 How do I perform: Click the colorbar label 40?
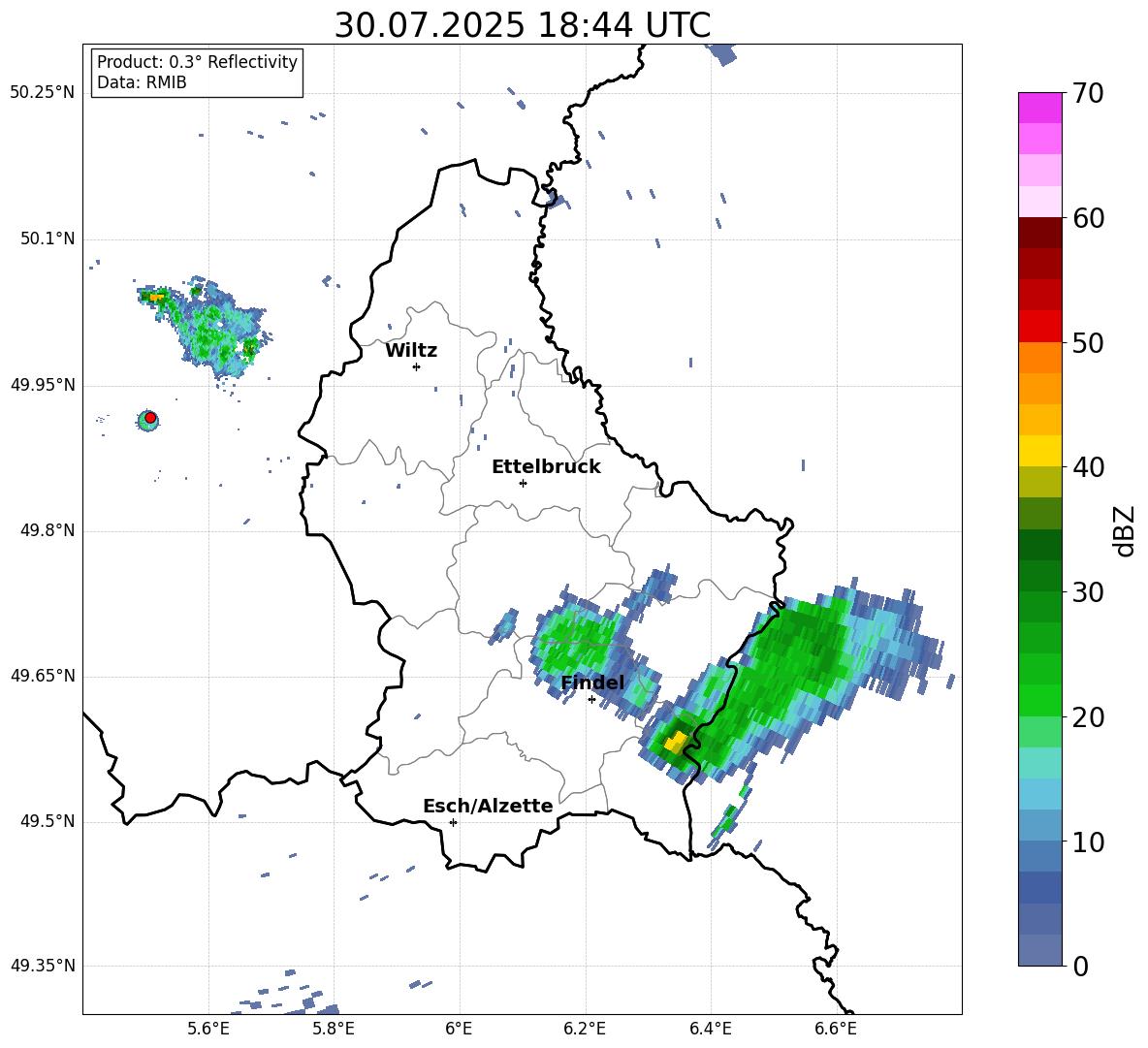1088,467
